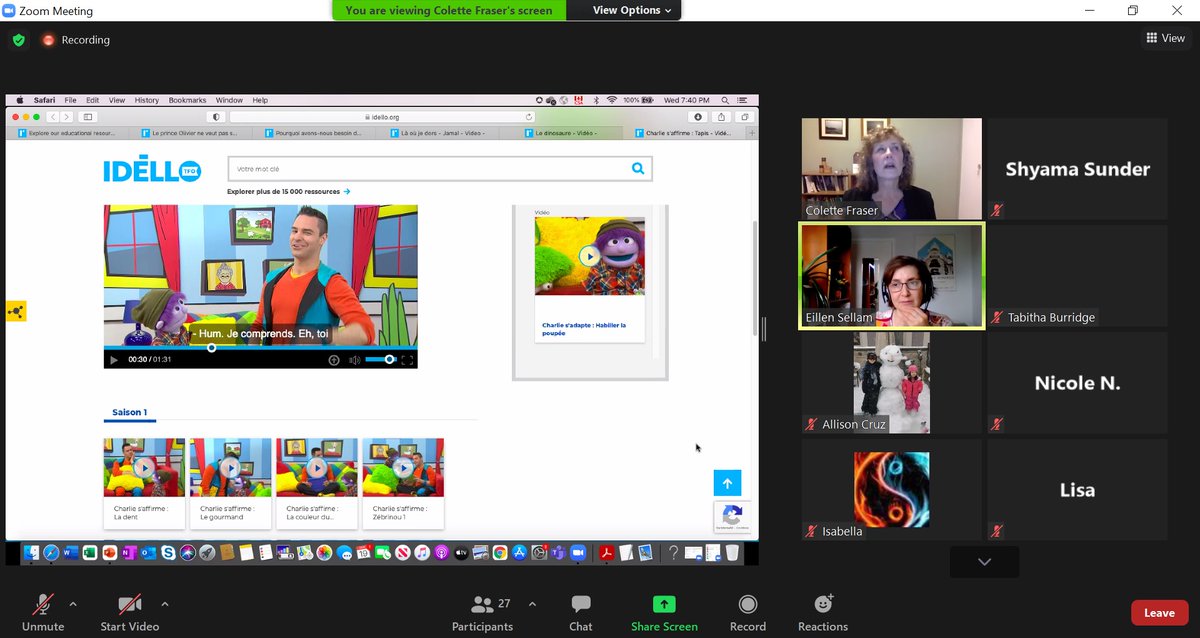
Task: Select the Saison 1 tab
Action: pyautogui.click(x=129, y=412)
